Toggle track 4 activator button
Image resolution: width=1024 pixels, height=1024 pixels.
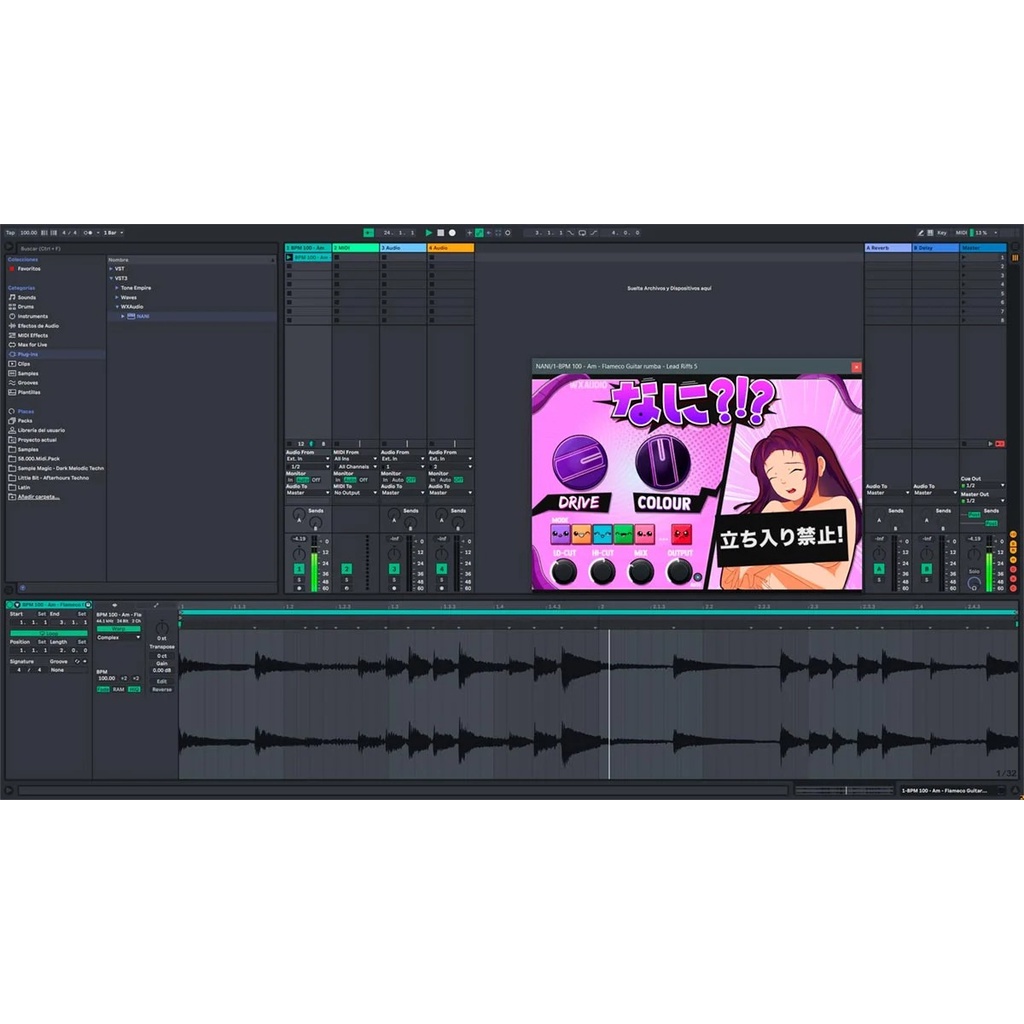click(441, 569)
